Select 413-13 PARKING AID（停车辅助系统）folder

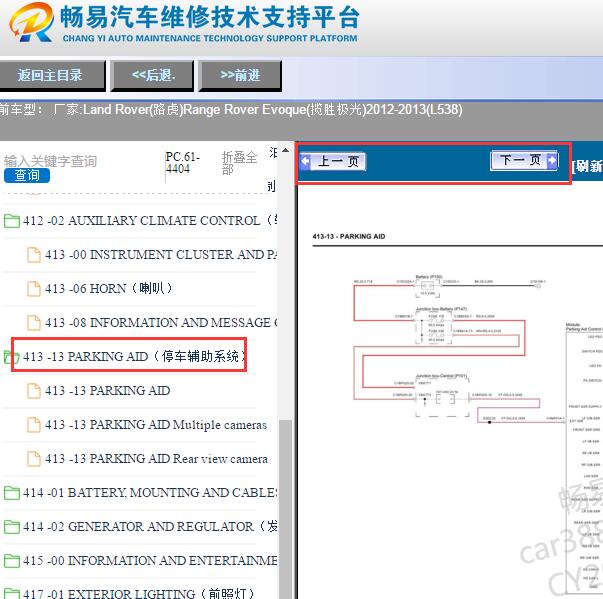134,356
